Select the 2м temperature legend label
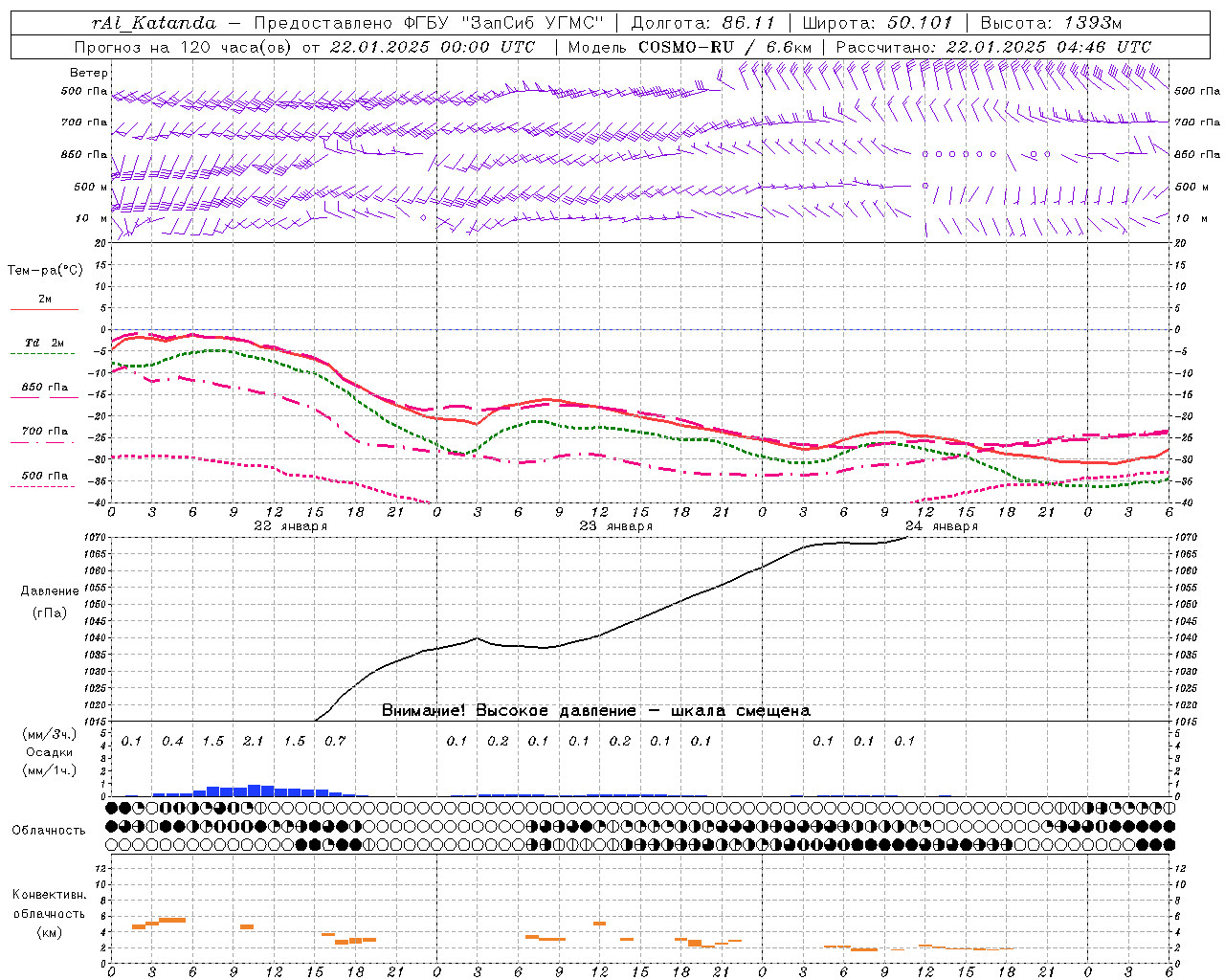The width and height of the screenshot is (1225, 980). point(45,300)
